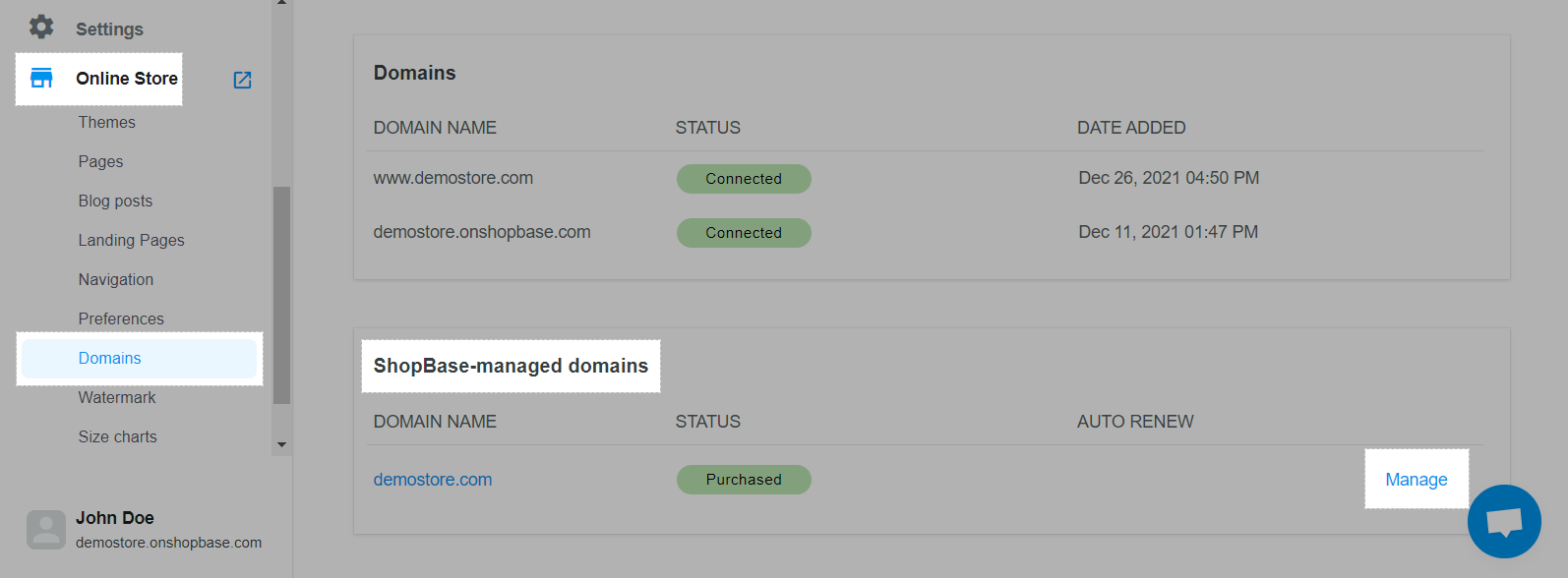The width and height of the screenshot is (1568, 578).
Task: Go to Size charts
Action: click(118, 436)
